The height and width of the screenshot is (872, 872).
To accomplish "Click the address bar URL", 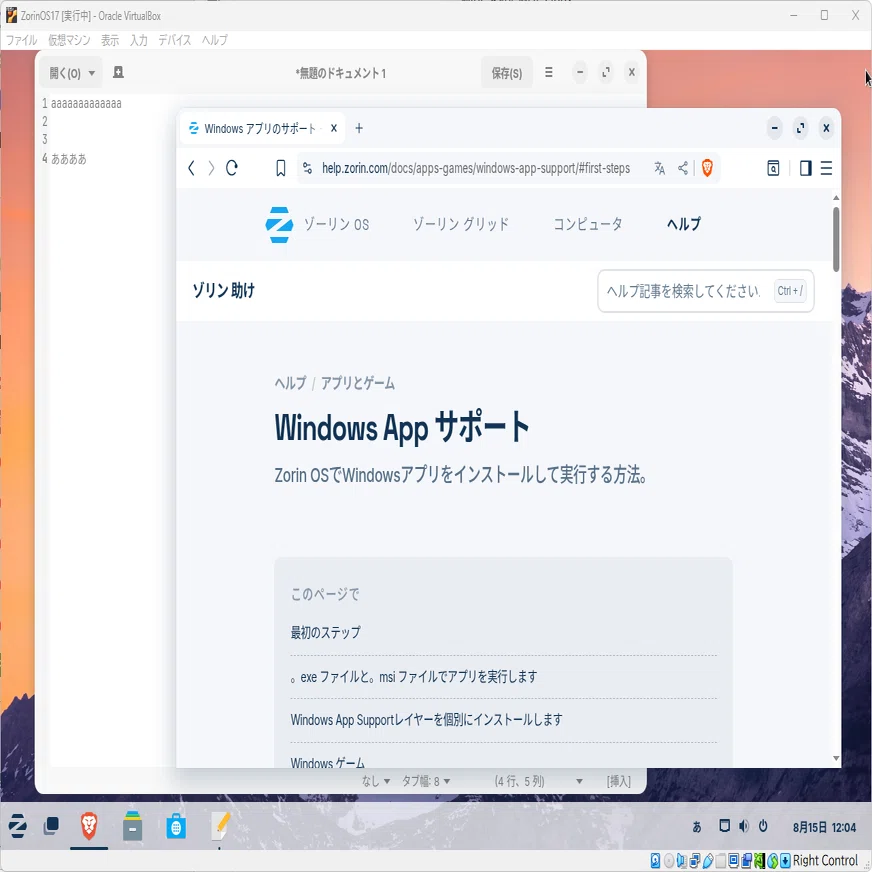I will click(x=476, y=168).
